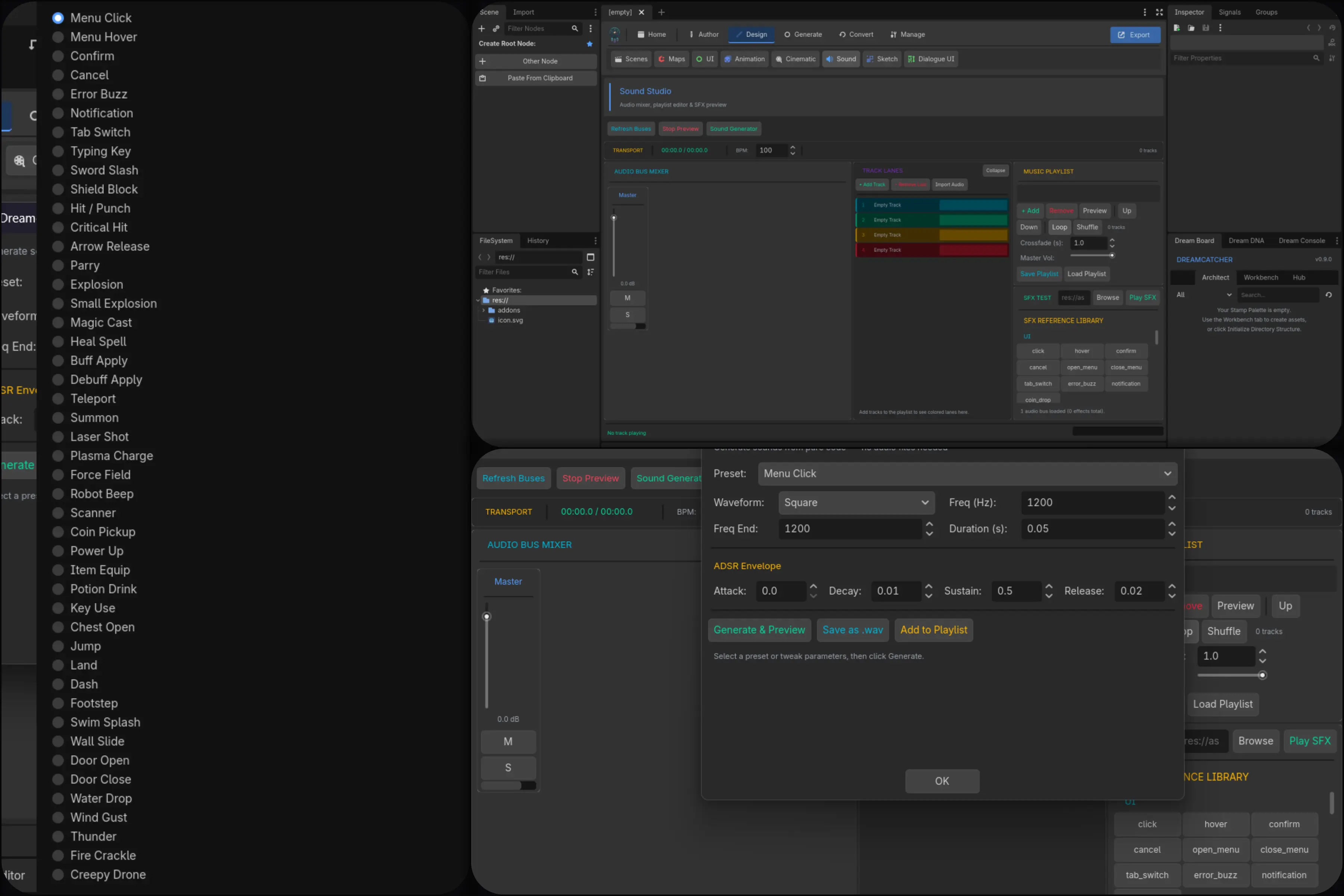
Task: Click the sort files icon beside Filter Files
Action: pyautogui.click(x=590, y=272)
